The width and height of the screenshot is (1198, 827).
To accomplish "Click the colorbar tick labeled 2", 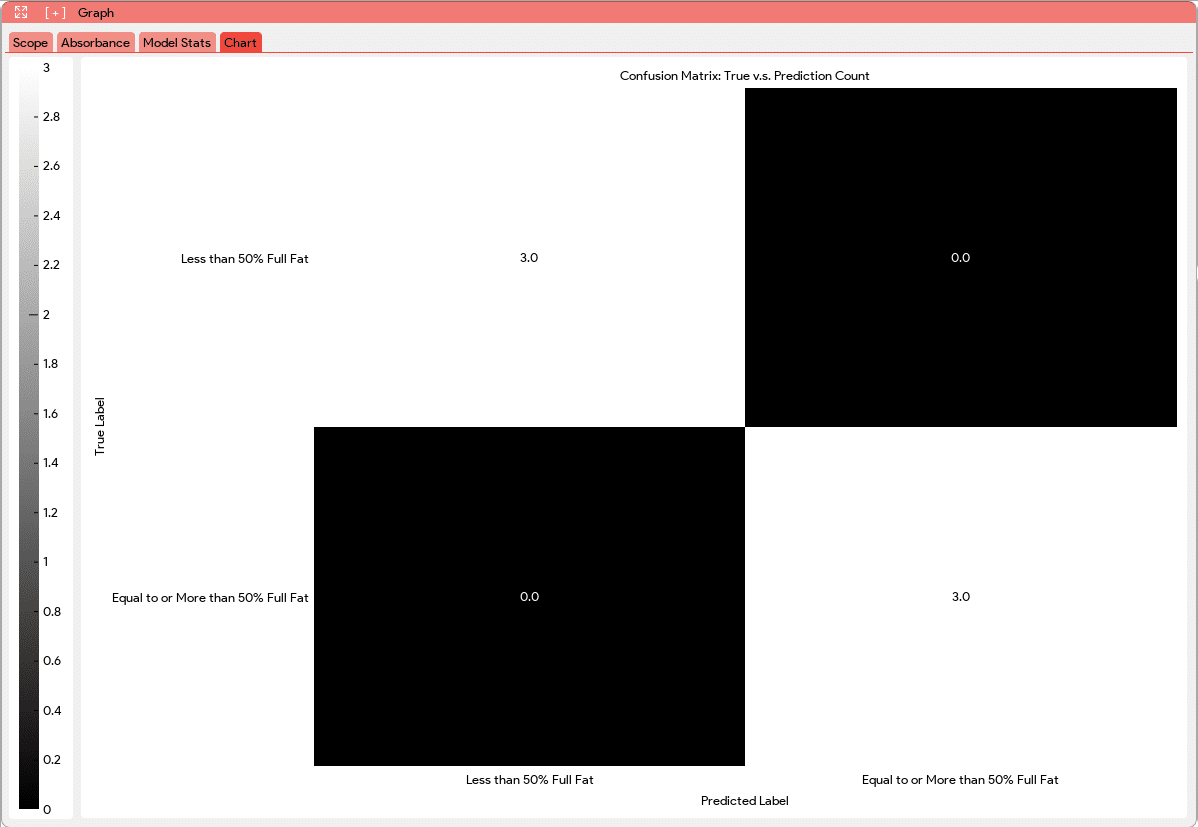I will [45, 314].
